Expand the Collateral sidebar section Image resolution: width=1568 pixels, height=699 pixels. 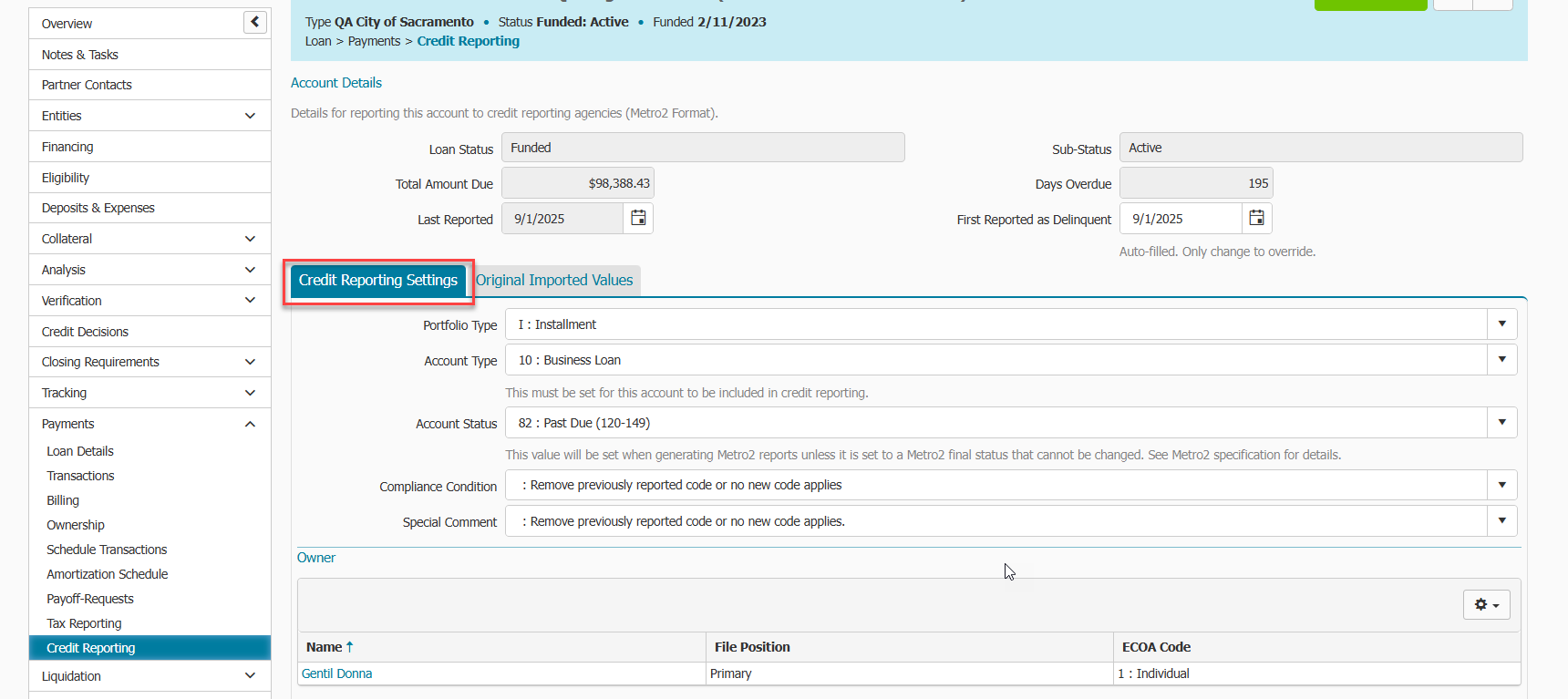[x=250, y=239]
